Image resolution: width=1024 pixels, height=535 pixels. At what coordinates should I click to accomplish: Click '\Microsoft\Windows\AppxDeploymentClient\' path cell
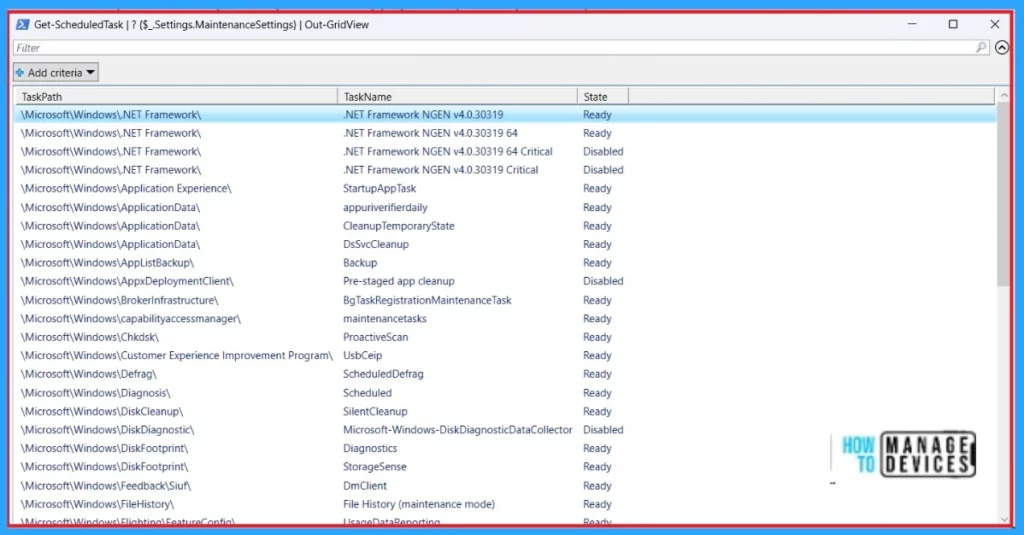(127, 281)
